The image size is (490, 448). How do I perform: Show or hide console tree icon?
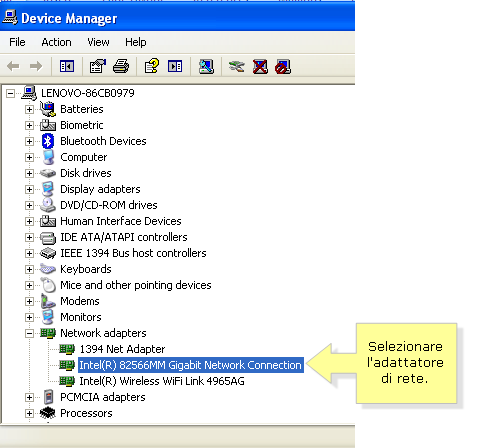pos(67,66)
